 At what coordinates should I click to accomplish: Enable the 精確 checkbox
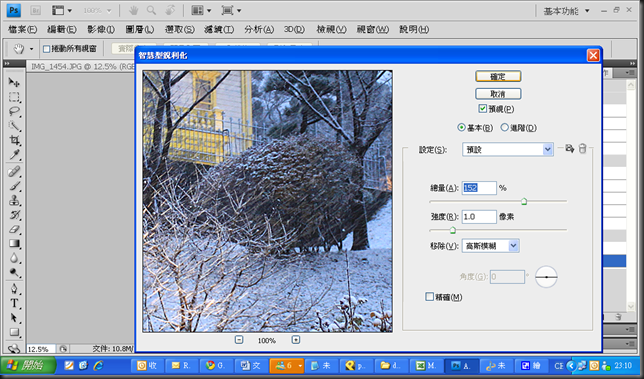(x=430, y=296)
